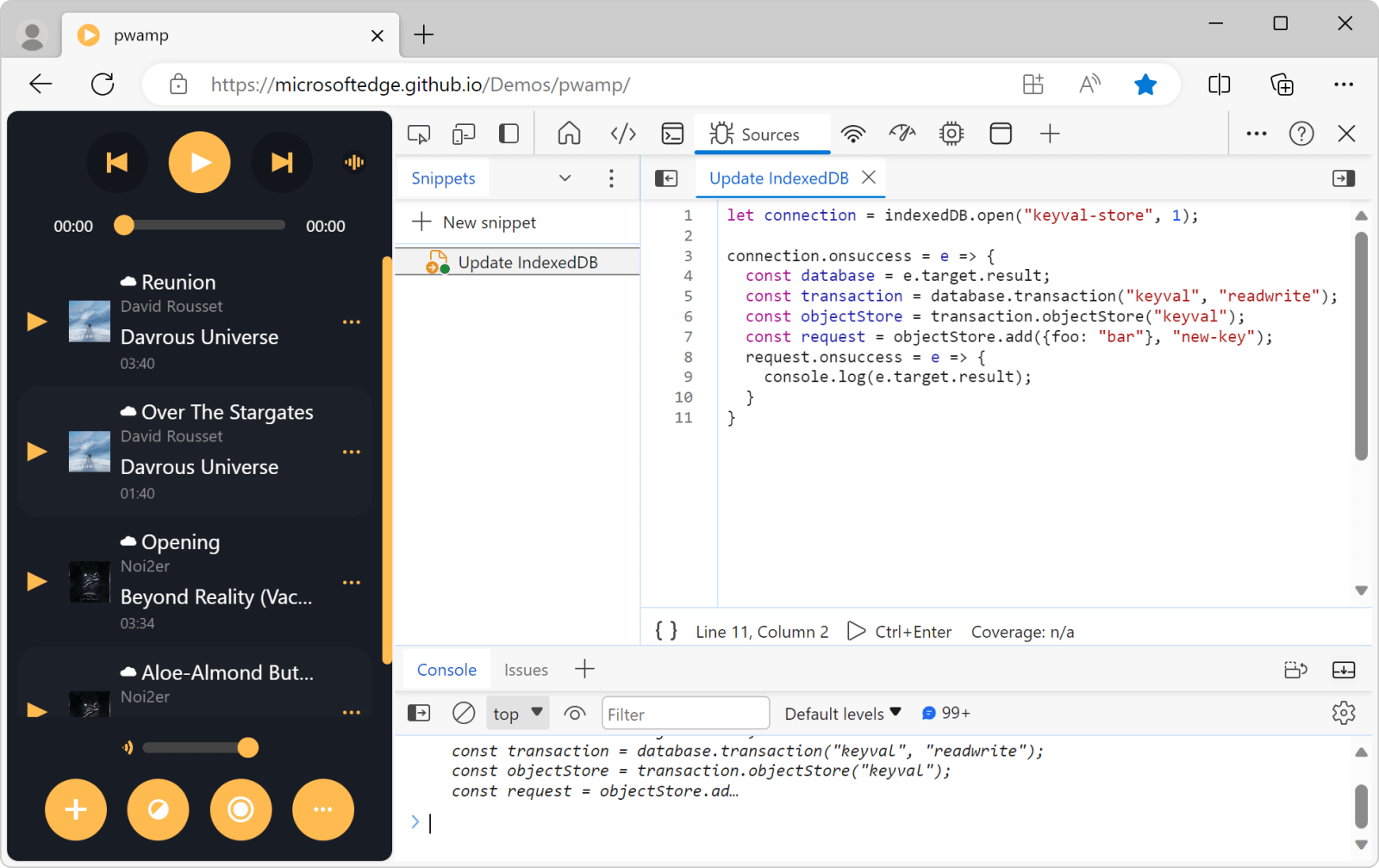Open the Default levels dropdown
The height and width of the screenshot is (868, 1379).
click(x=842, y=713)
